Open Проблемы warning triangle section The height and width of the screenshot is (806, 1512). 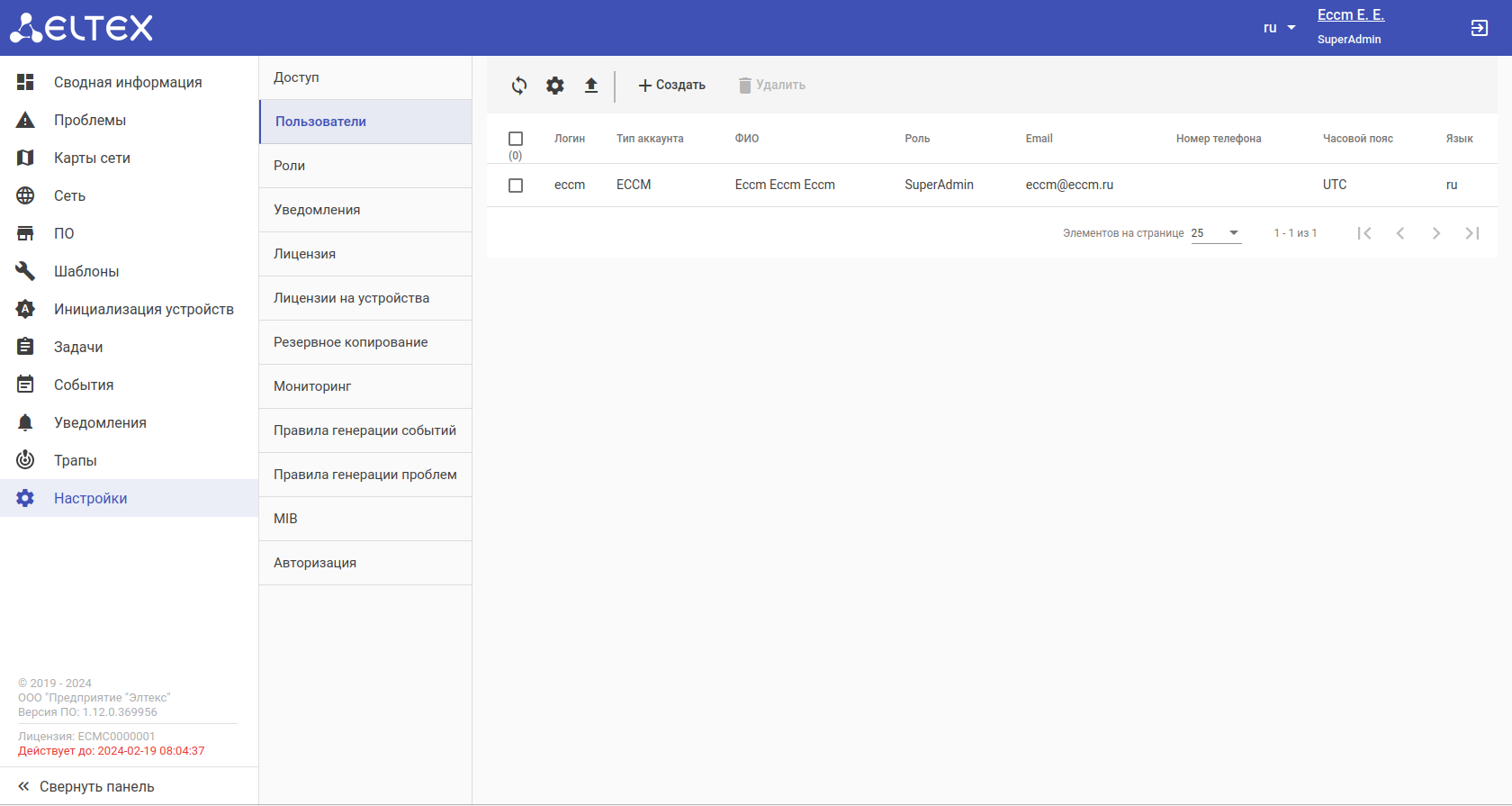(89, 121)
